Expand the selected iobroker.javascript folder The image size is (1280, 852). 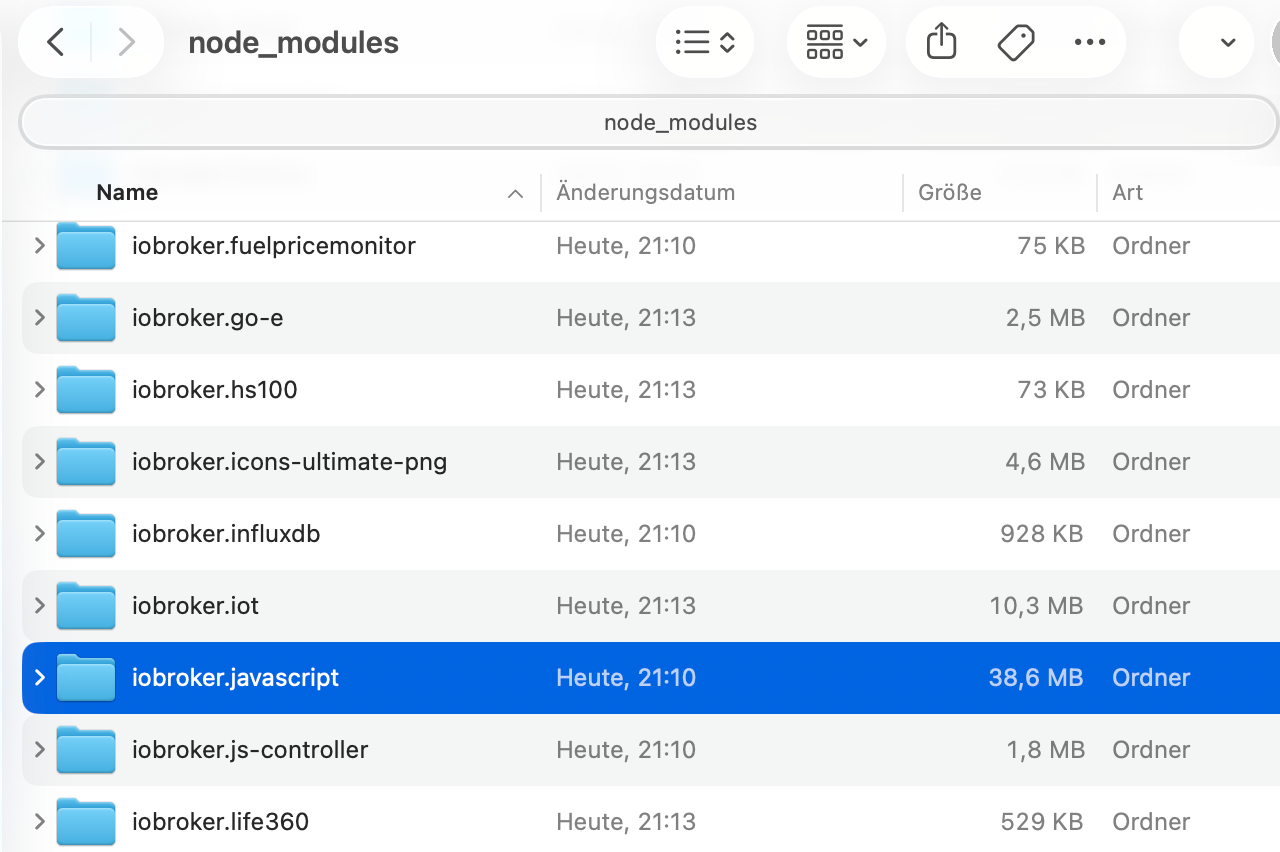click(40, 677)
